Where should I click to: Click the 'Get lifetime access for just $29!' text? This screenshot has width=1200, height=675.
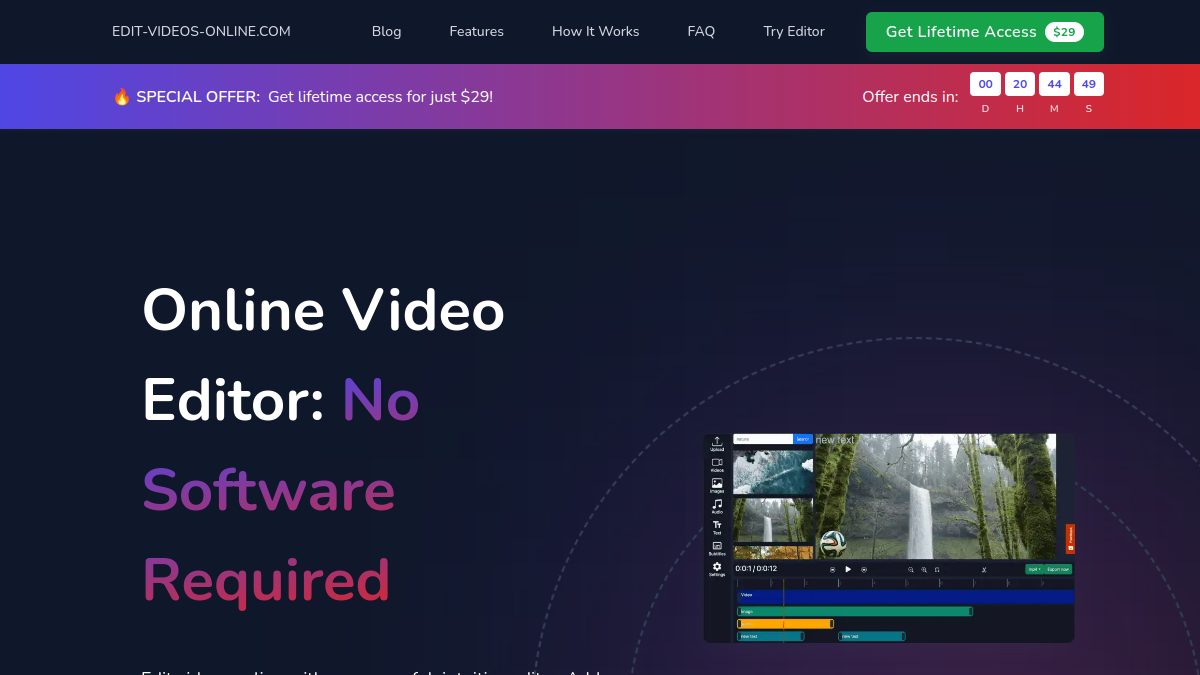click(380, 96)
